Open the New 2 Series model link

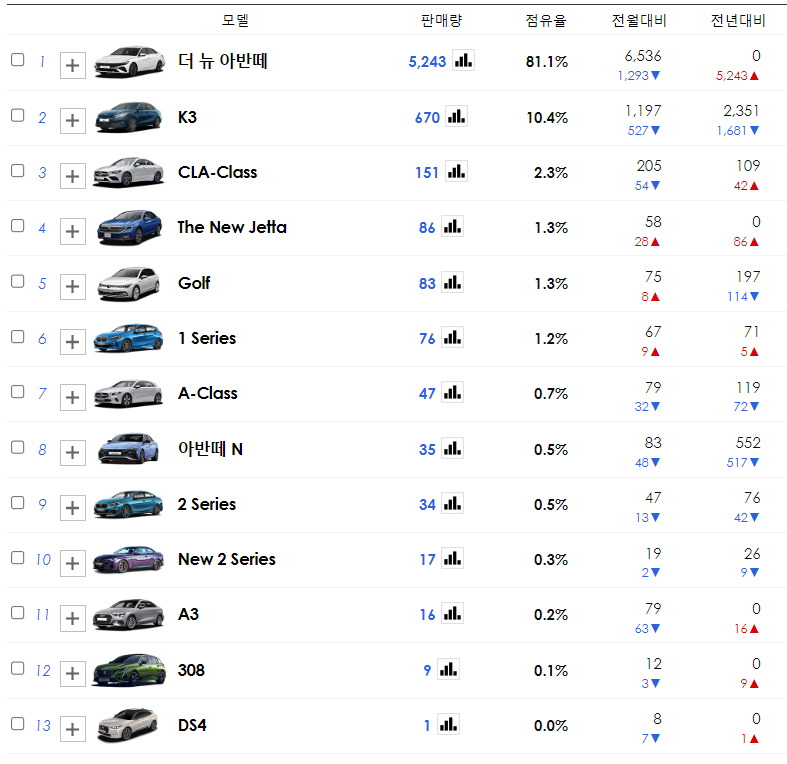227,559
